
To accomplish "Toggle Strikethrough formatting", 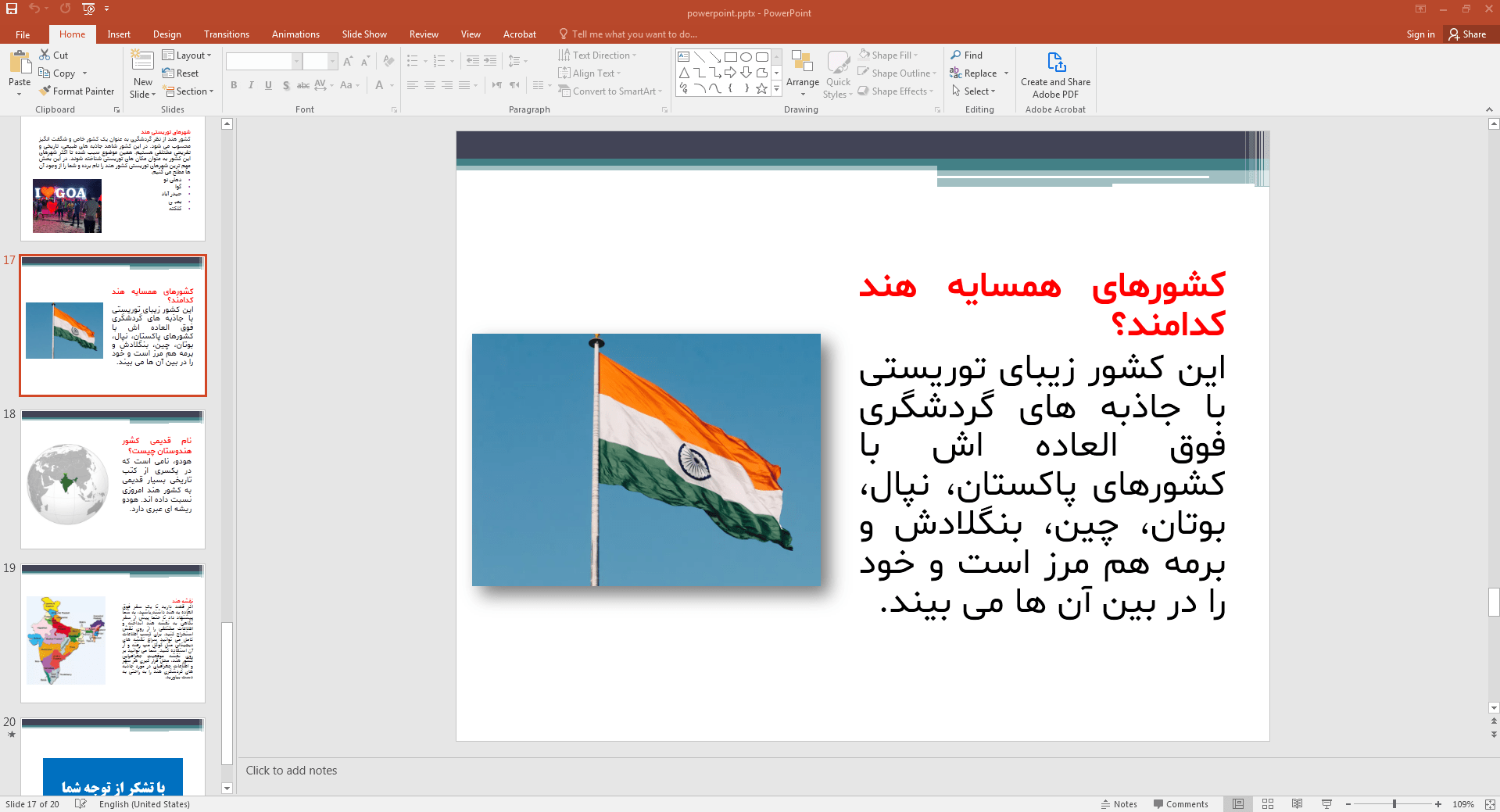I will (x=303, y=85).
